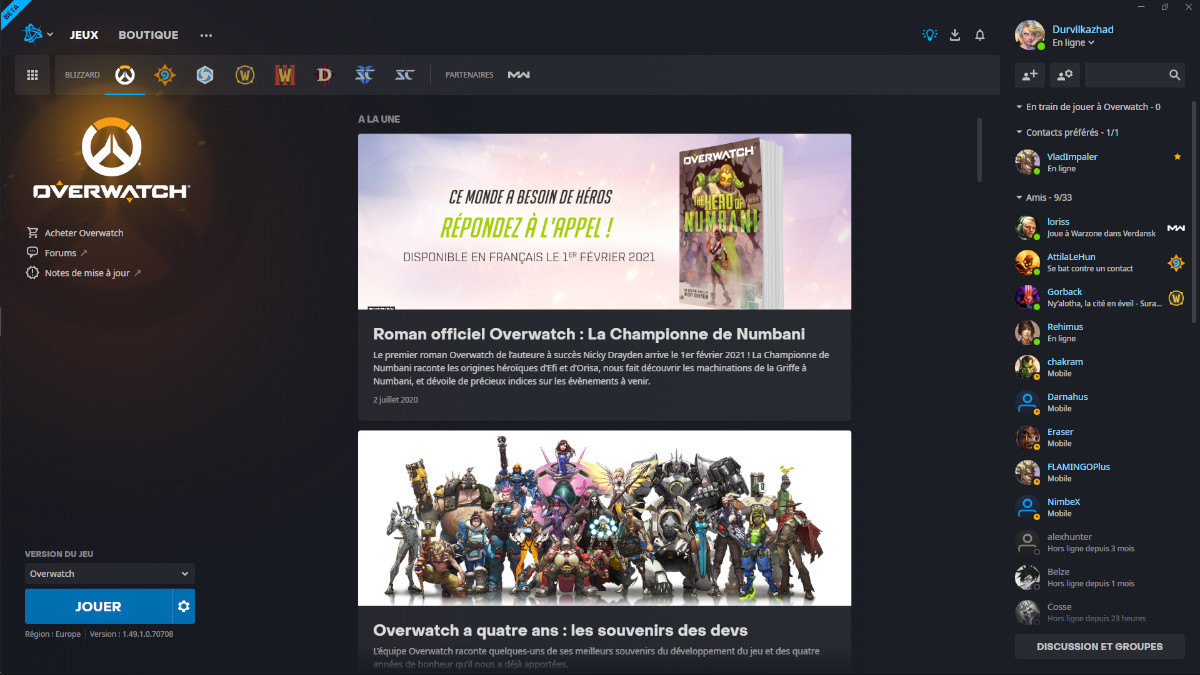Open the Diablo game icon
The image size is (1200, 675).
click(x=324, y=74)
